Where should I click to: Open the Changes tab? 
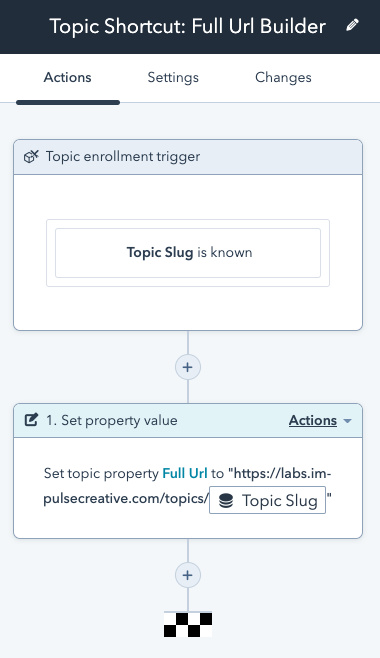(x=283, y=78)
